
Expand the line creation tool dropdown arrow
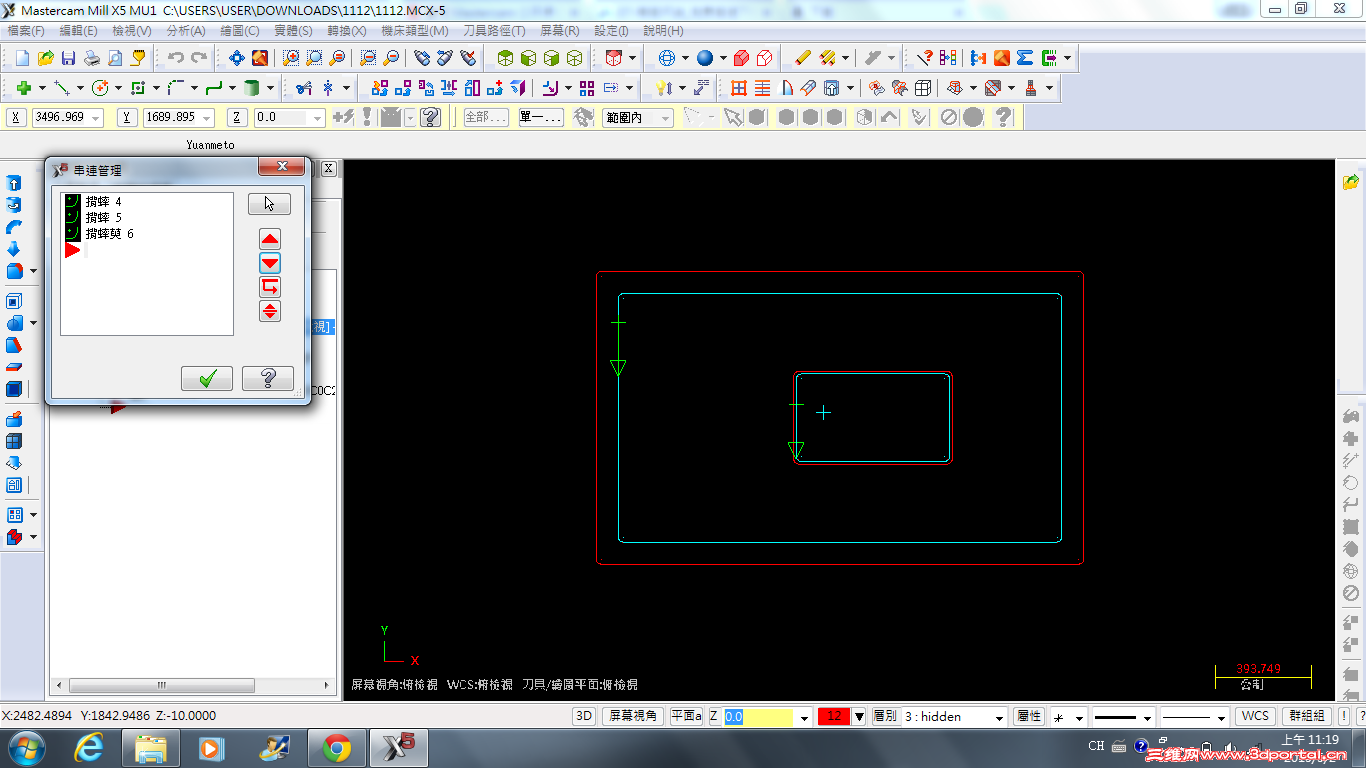(78, 88)
